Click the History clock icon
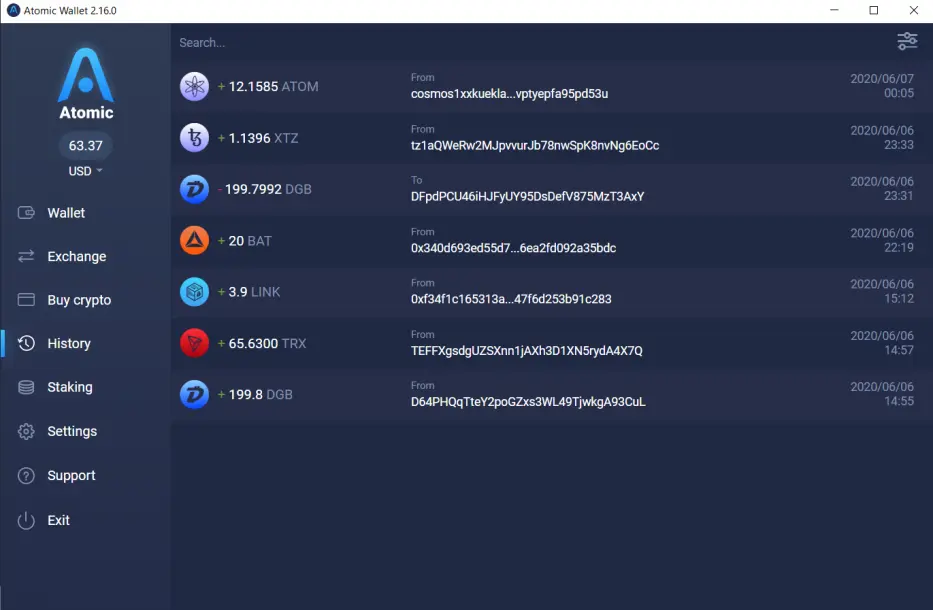The image size is (933, 610). click(26, 343)
